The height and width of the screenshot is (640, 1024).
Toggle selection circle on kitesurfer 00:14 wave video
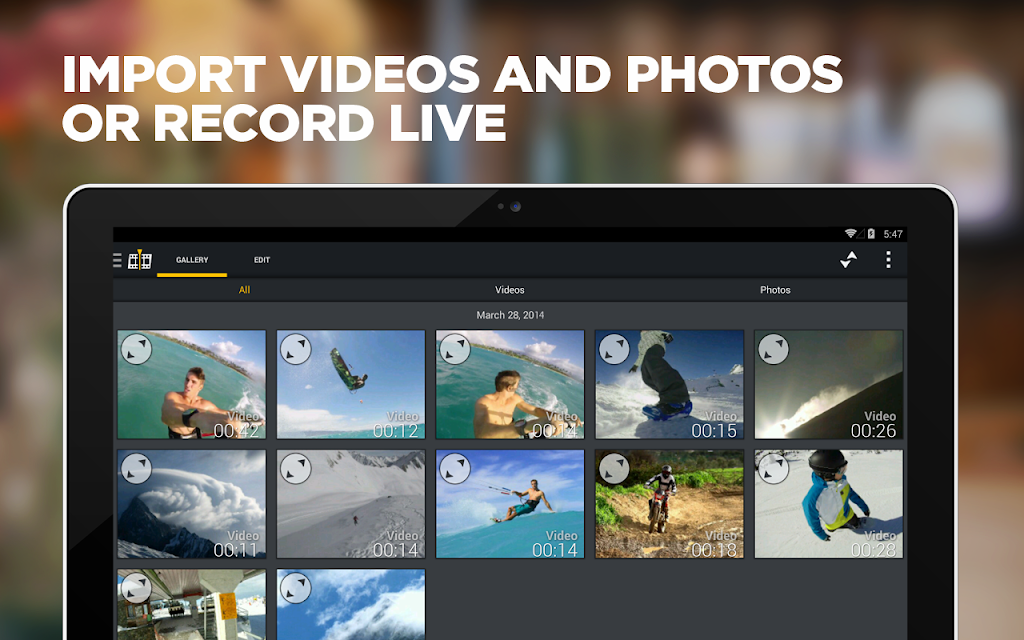point(455,469)
